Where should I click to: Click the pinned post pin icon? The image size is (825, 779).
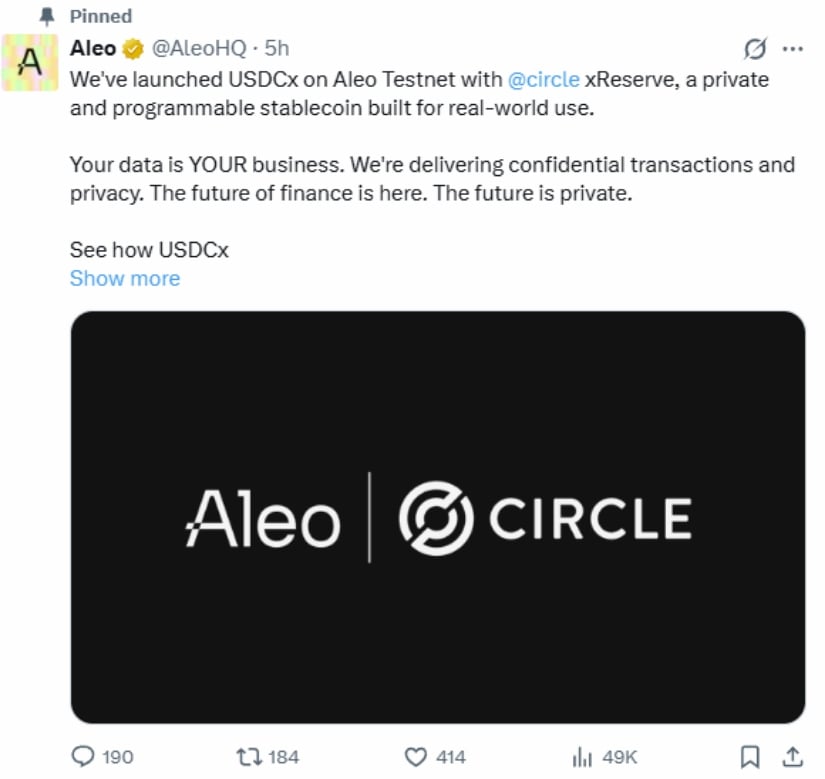coord(42,15)
